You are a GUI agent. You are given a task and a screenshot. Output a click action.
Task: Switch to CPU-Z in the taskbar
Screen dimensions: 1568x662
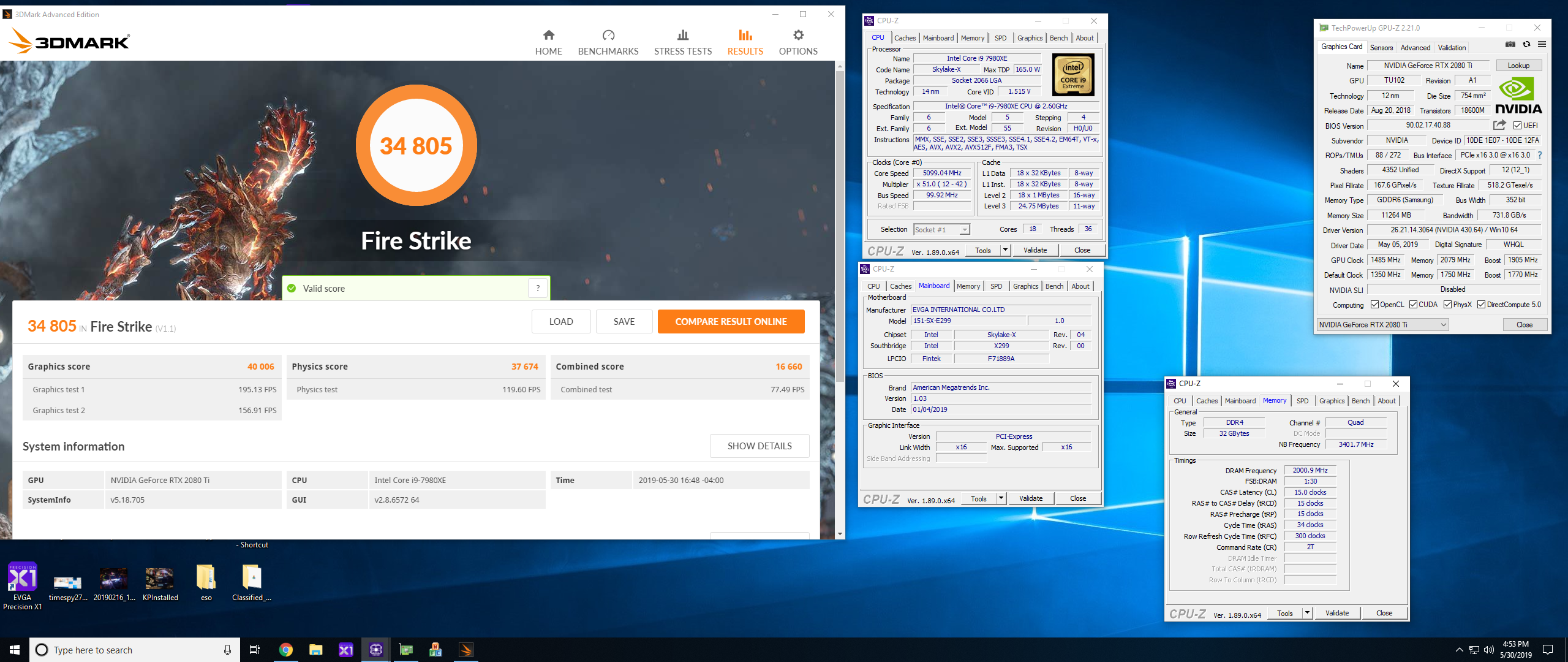pyautogui.click(x=375, y=650)
